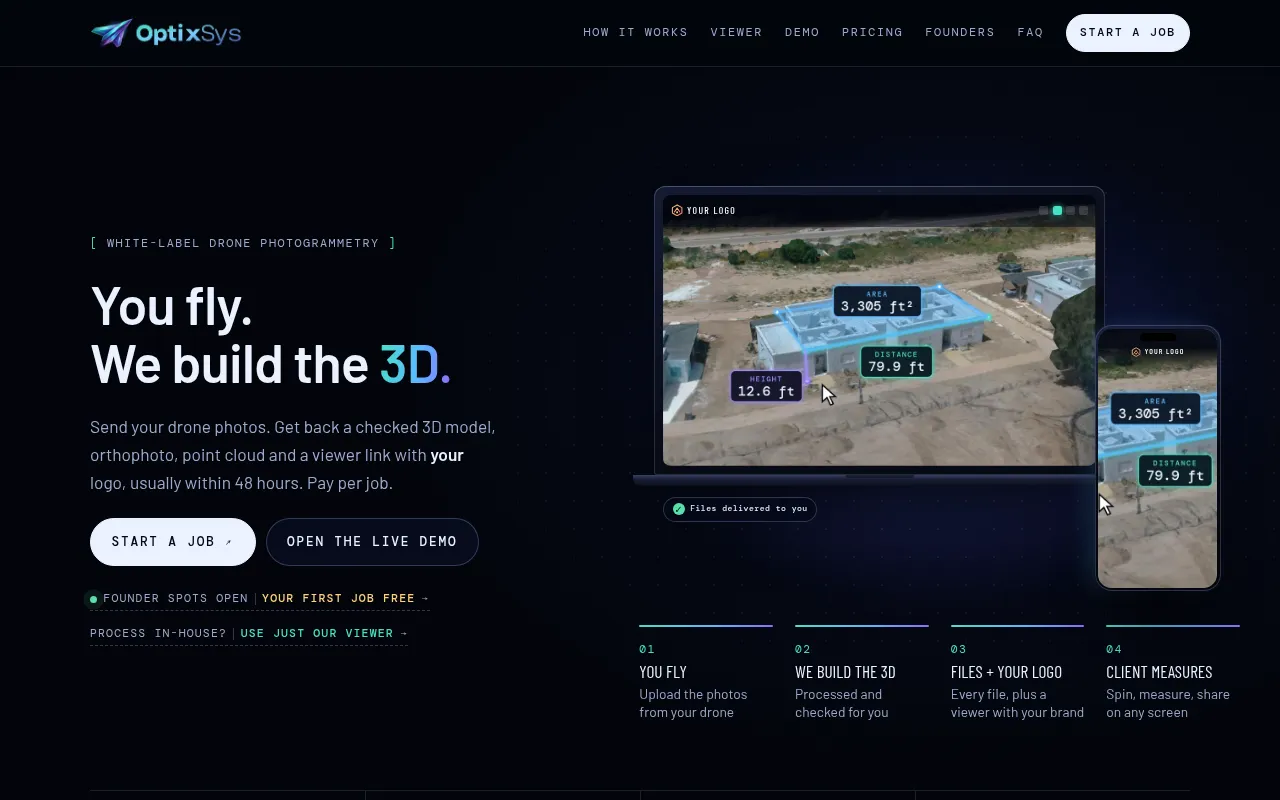This screenshot has height=800, width=1280.
Task: Click the "White-label drone photogrammetry" tagline
Action: [x=243, y=243]
